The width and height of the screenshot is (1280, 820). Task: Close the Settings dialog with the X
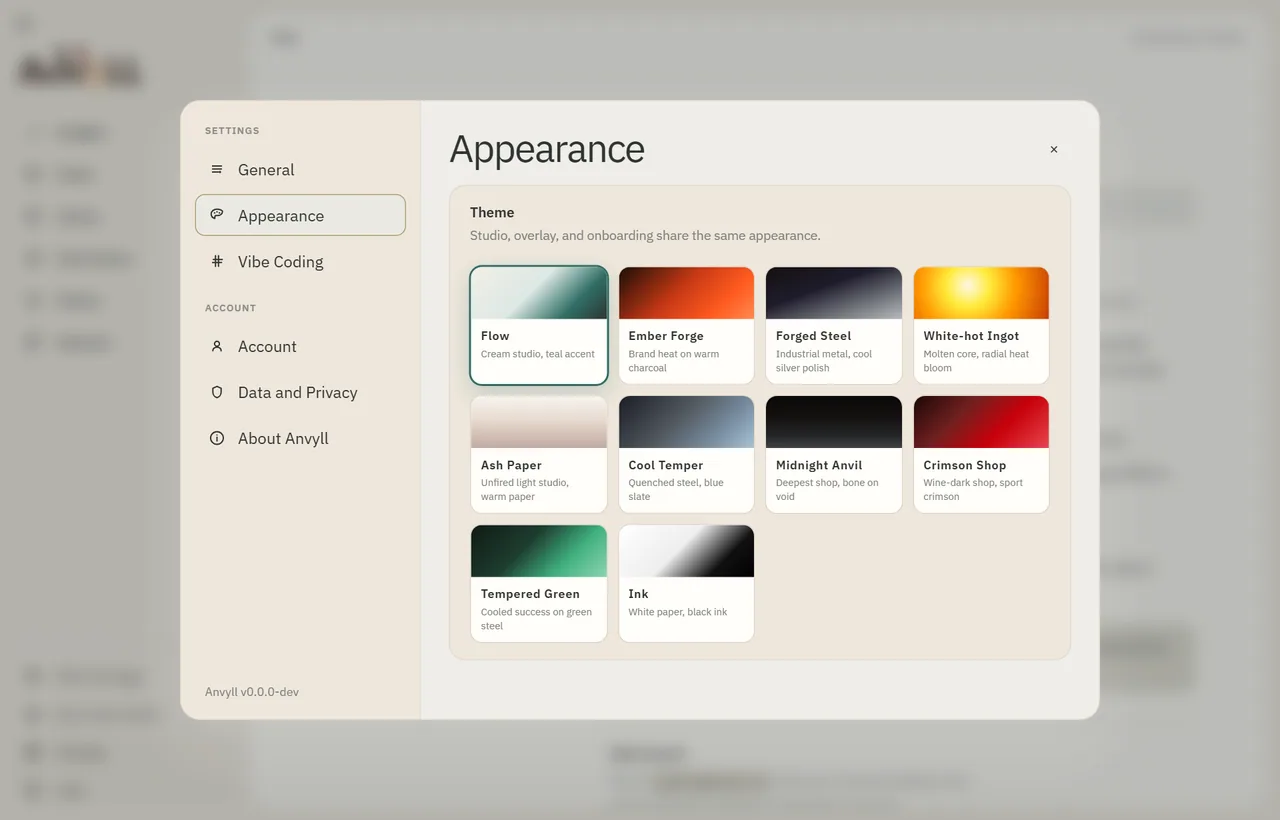pyautogui.click(x=1054, y=149)
